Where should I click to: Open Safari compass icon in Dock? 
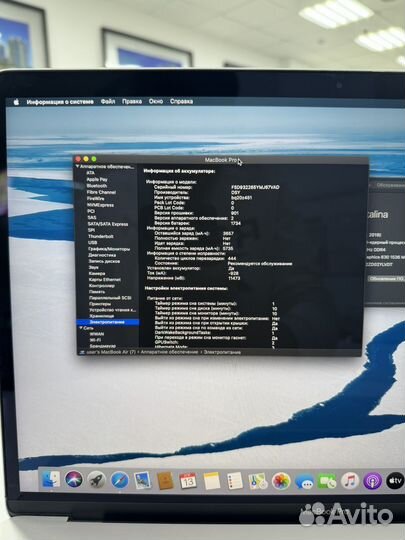tap(120, 480)
